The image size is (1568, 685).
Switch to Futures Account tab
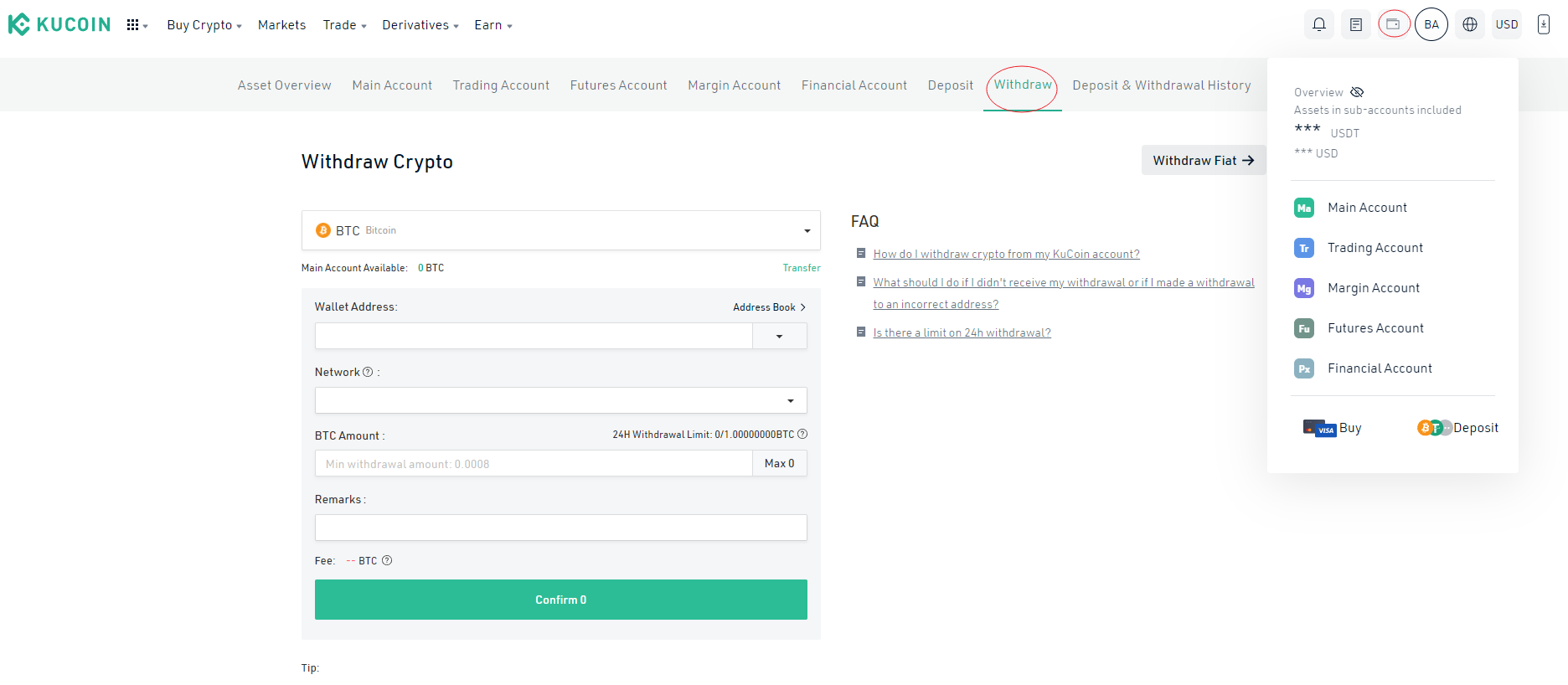pos(619,85)
